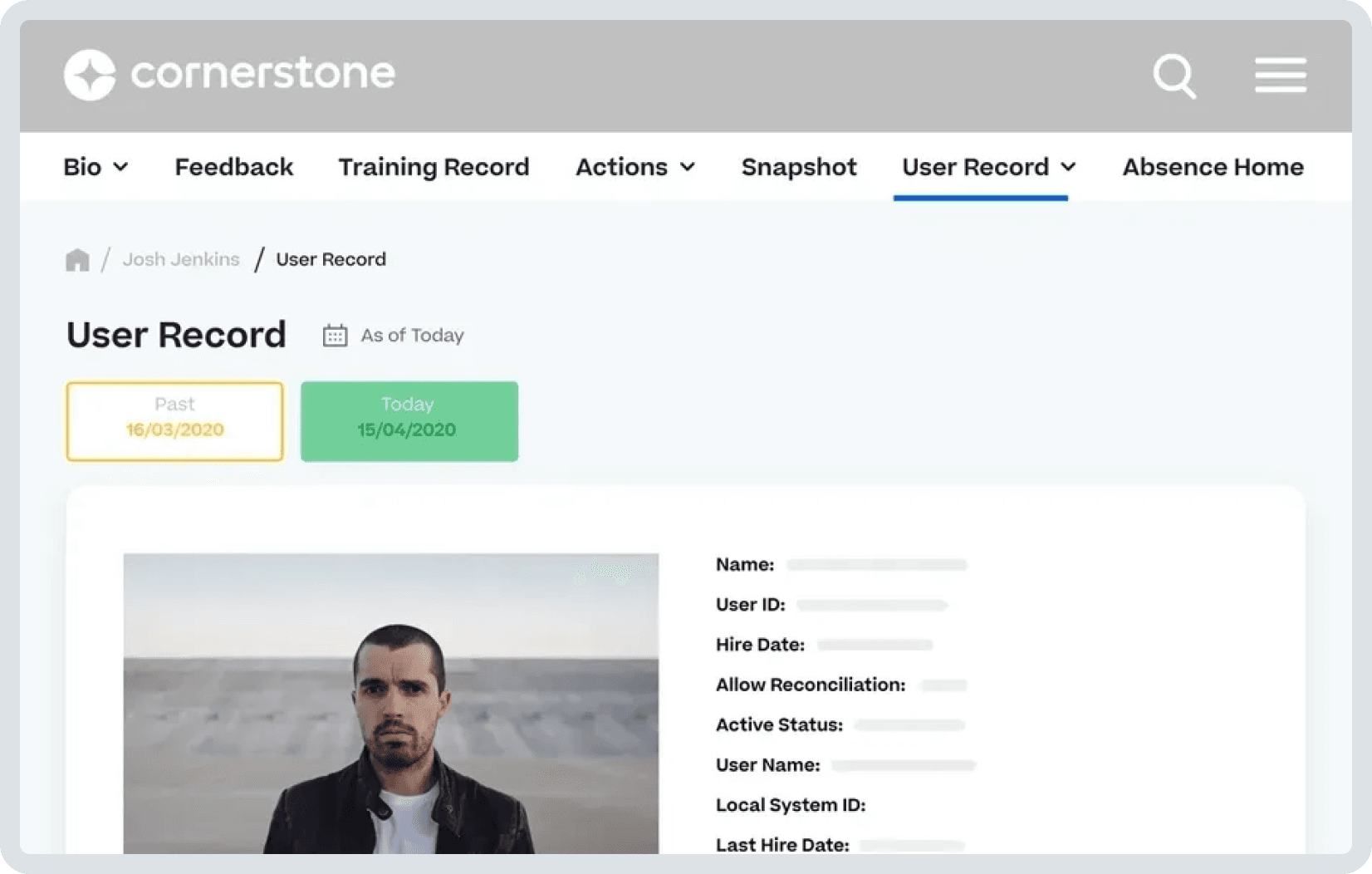This screenshot has height=874, width=1372.
Task: Go to the Snapshot tab
Action: (x=798, y=167)
